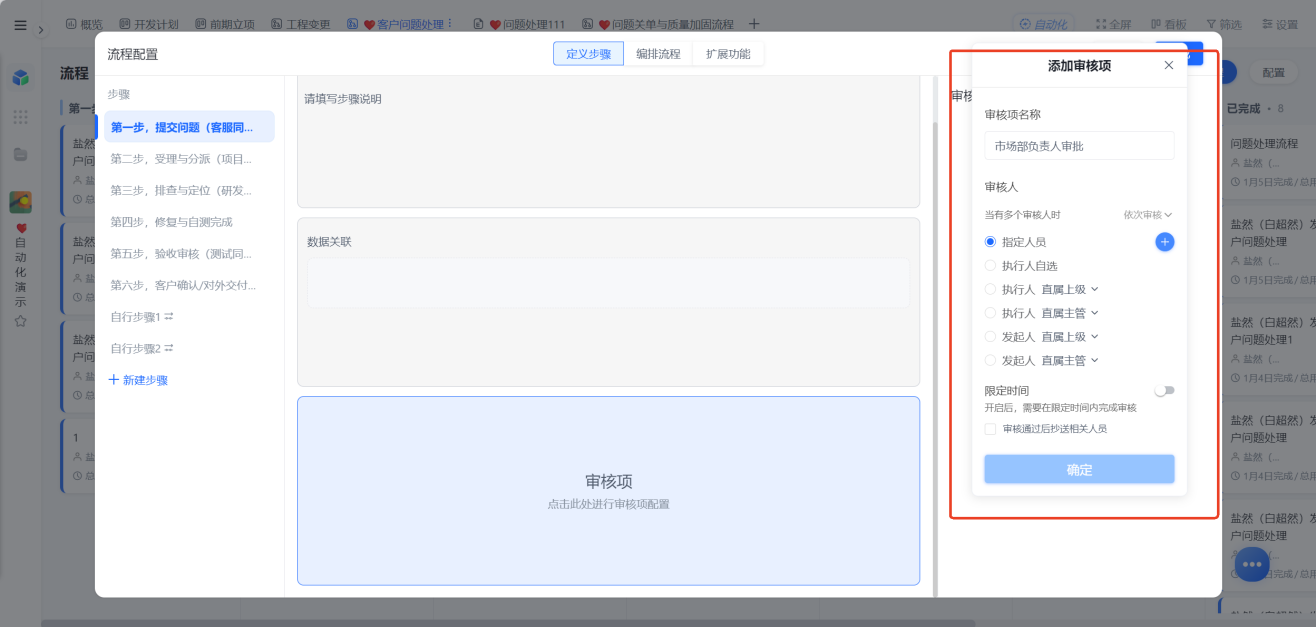Click the star icon under 自动化演示
The width and height of the screenshot is (1316, 627).
click(x=20, y=321)
